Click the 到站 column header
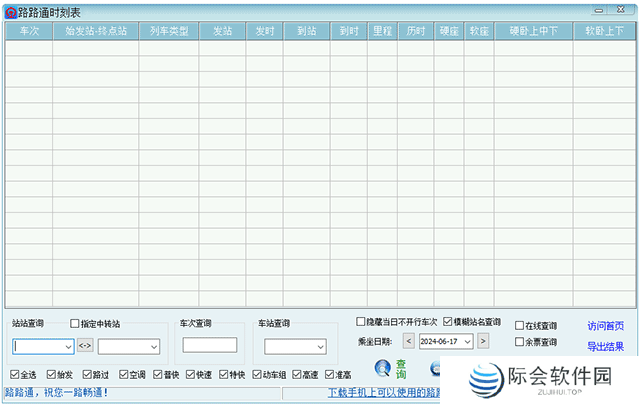This screenshot has height=406, width=640. (307, 31)
